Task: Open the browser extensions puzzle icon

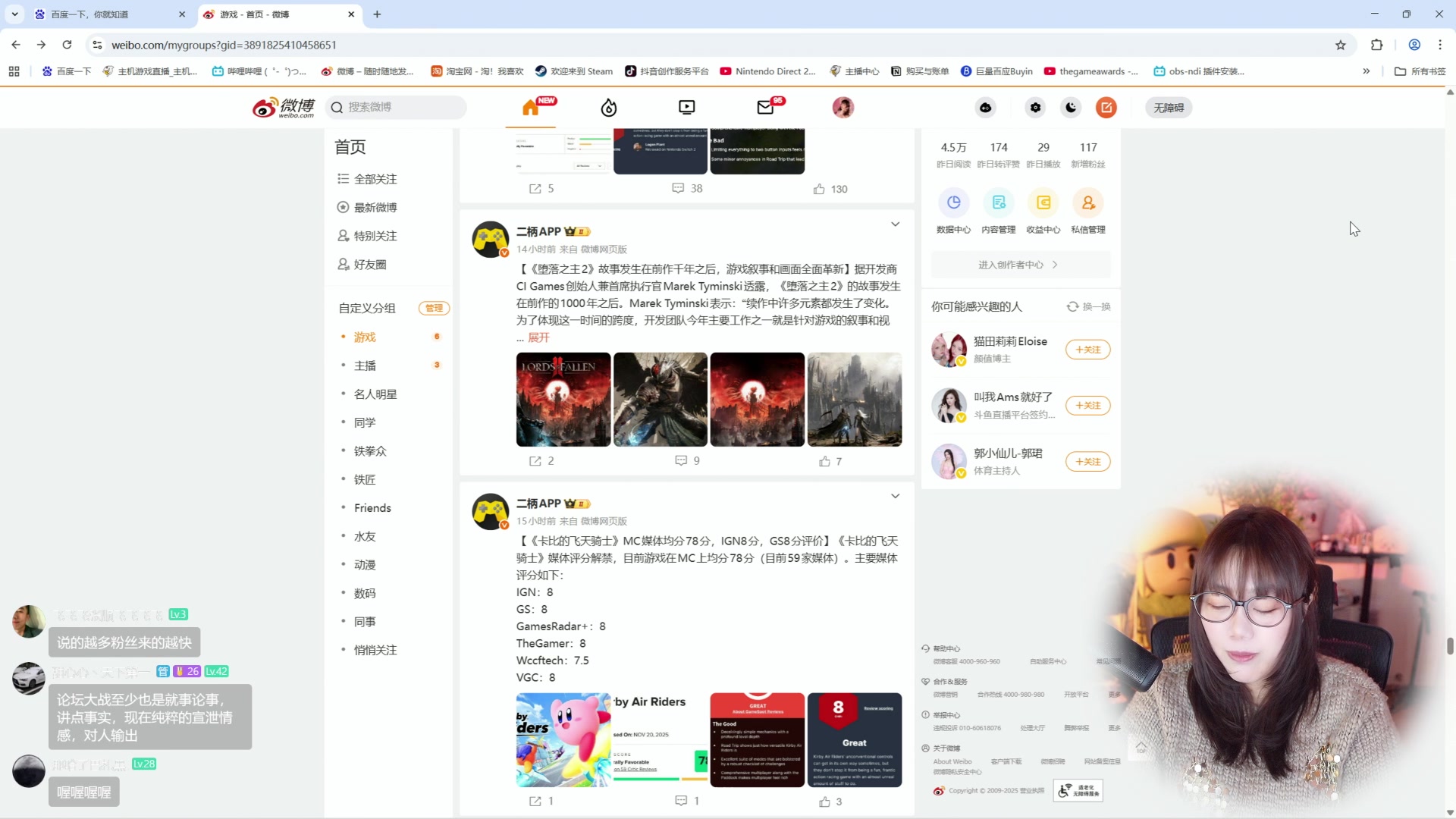Action: click(x=1376, y=45)
